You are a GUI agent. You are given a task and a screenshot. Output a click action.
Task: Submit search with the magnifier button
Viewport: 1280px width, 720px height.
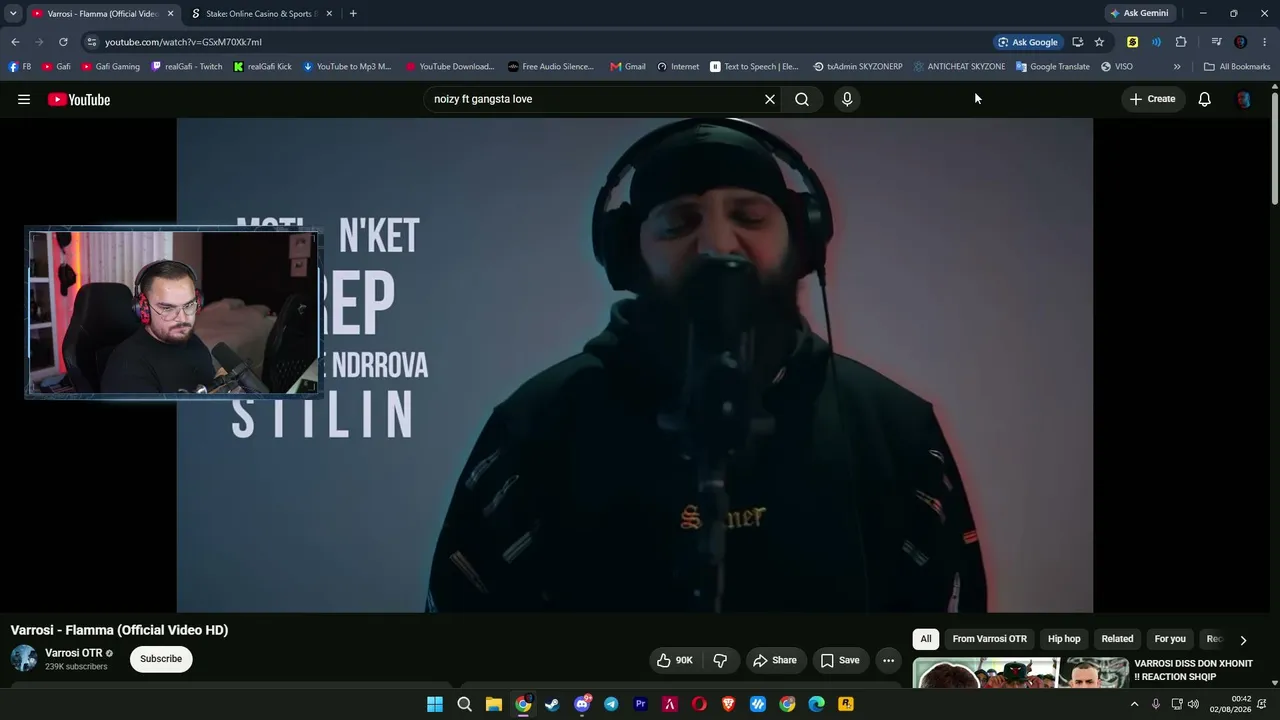(802, 99)
